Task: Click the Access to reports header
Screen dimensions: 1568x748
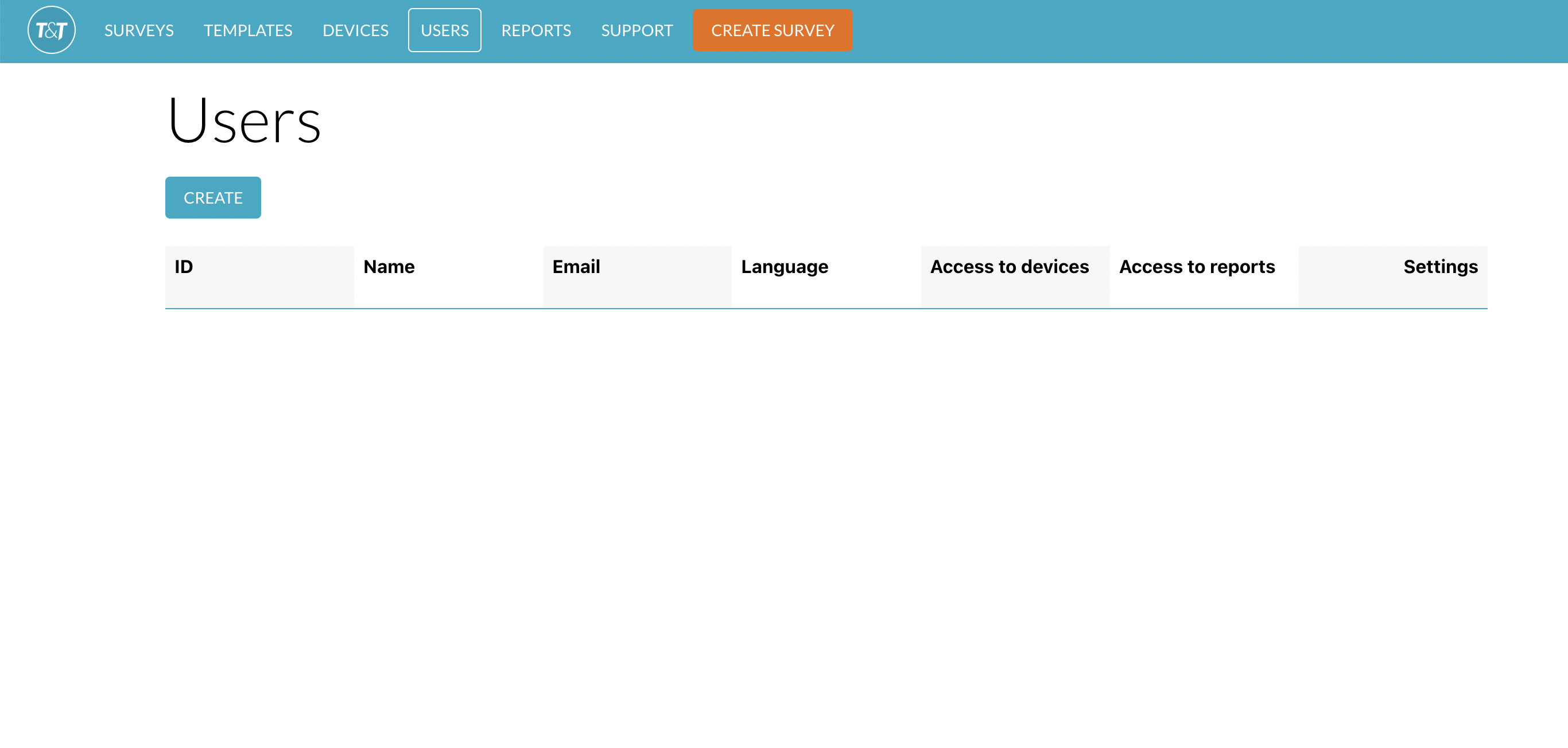Action: point(1196,266)
